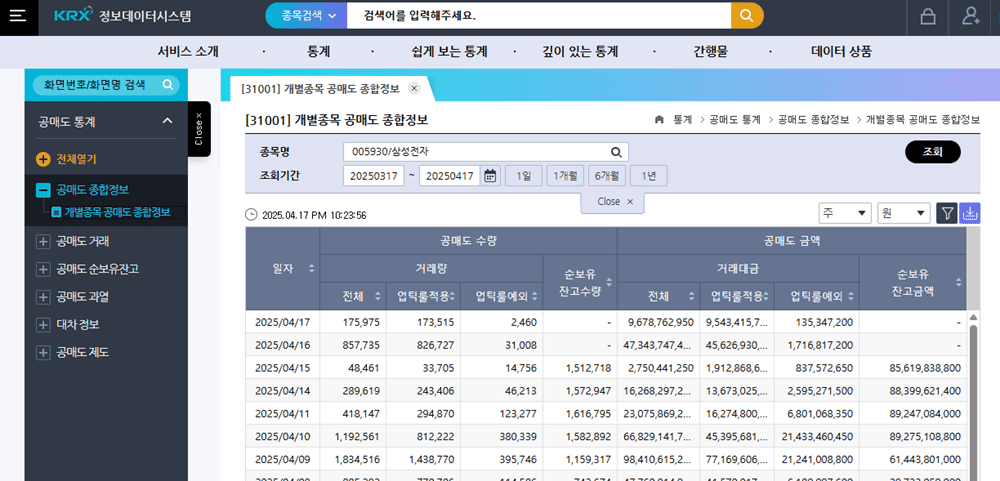
Task: Sort 거래량 업틱룰적용 column
Action: click(452, 296)
